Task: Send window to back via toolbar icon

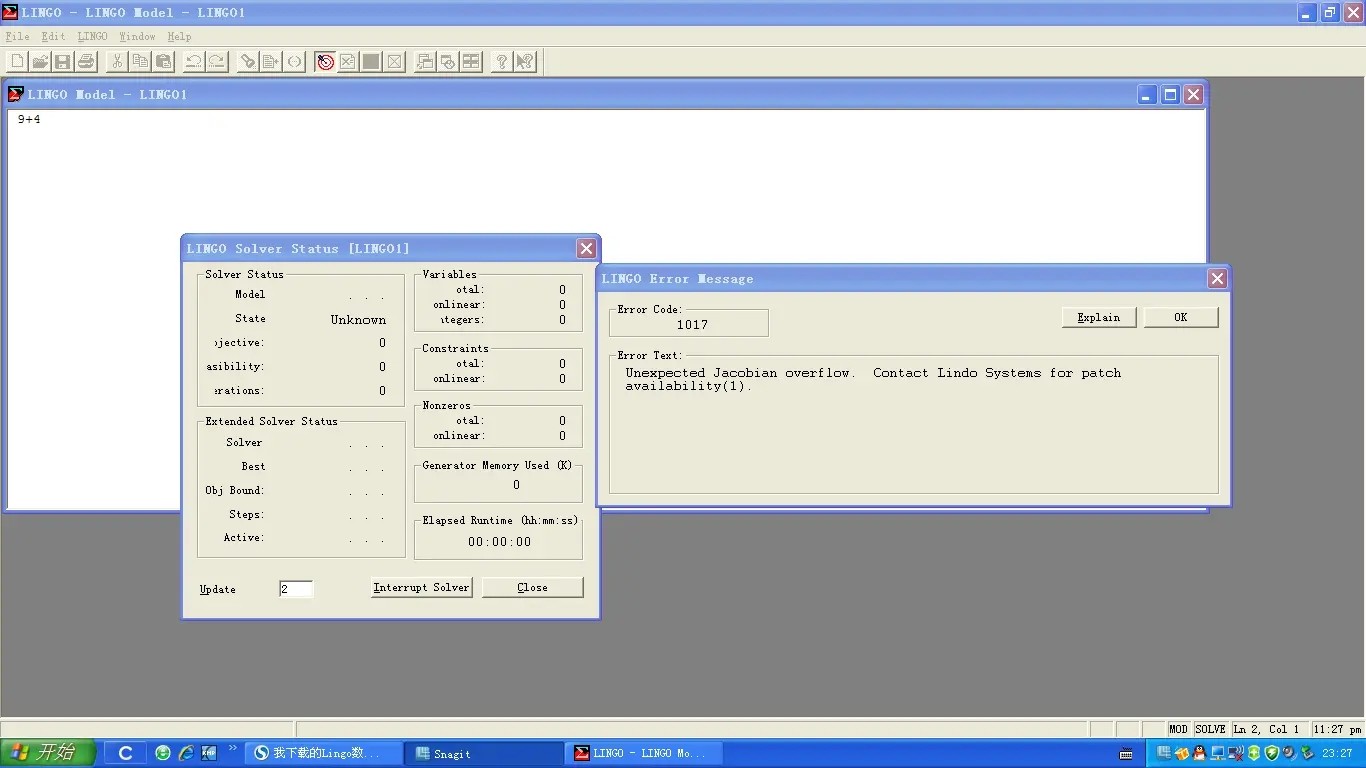Action: click(425, 62)
